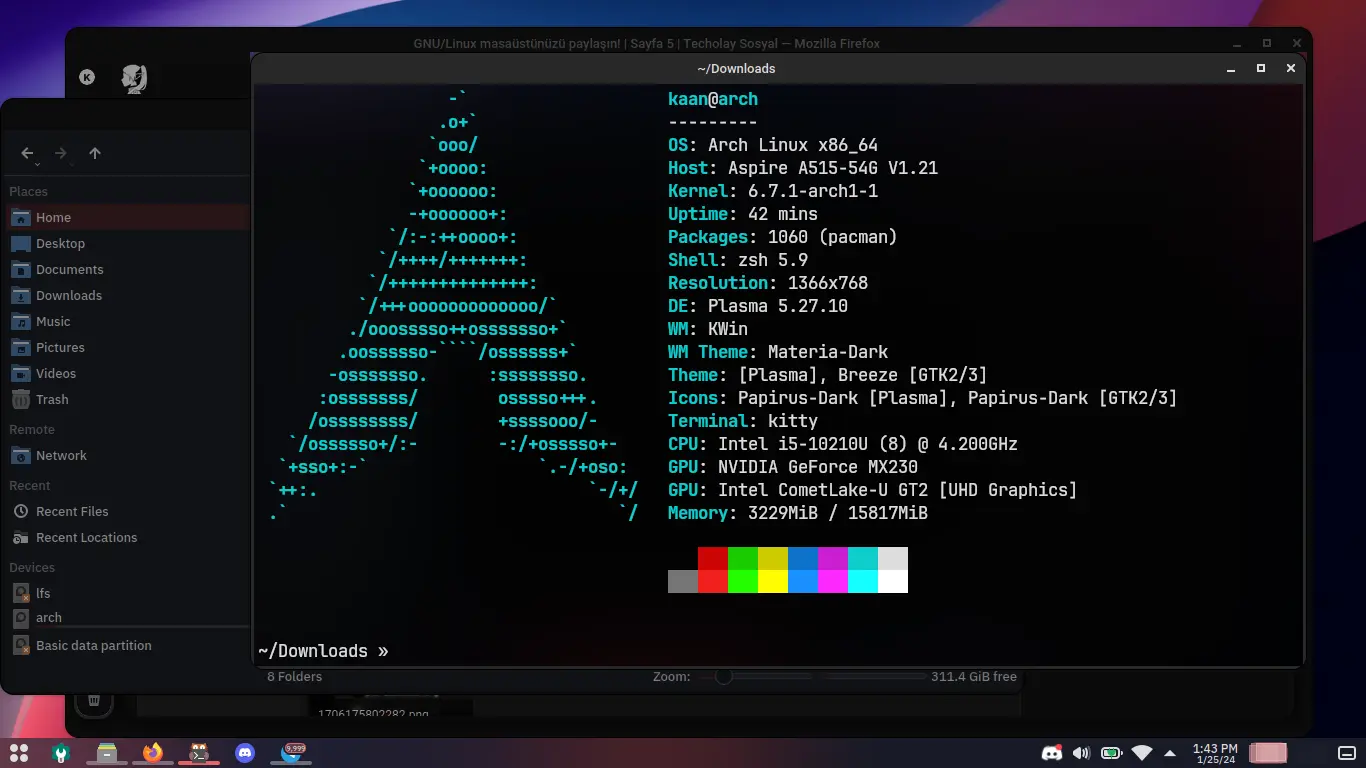Image resolution: width=1366 pixels, height=768 pixels.
Task: Open Home in the Places panel
Action: coord(126,217)
